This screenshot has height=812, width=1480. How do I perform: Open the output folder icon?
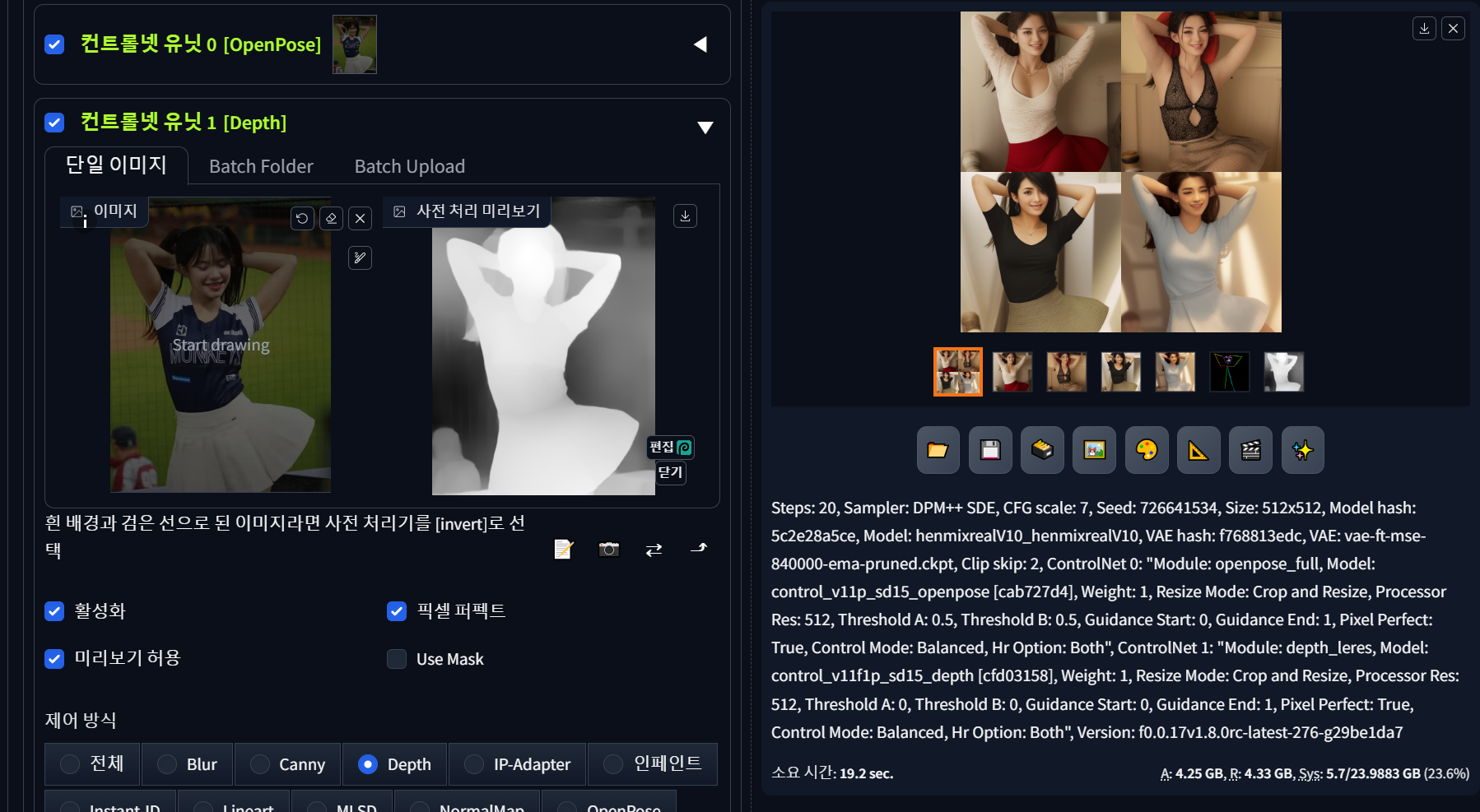[938, 450]
